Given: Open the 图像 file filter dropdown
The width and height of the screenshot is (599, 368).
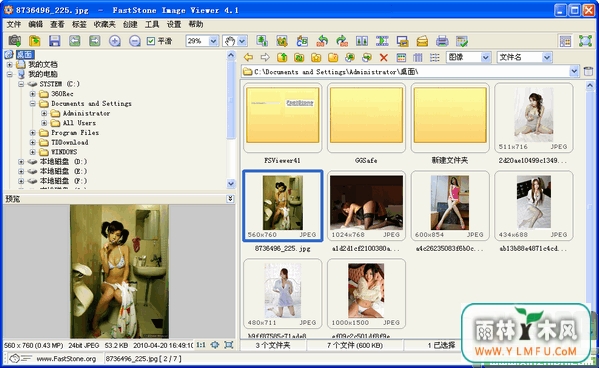Looking at the screenshot, I should coord(485,57).
